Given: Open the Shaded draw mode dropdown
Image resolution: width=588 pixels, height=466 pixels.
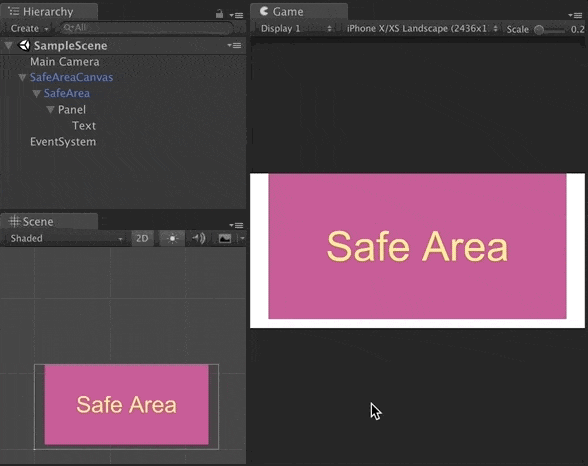Looking at the screenshot, I should [x=66, y=238].
